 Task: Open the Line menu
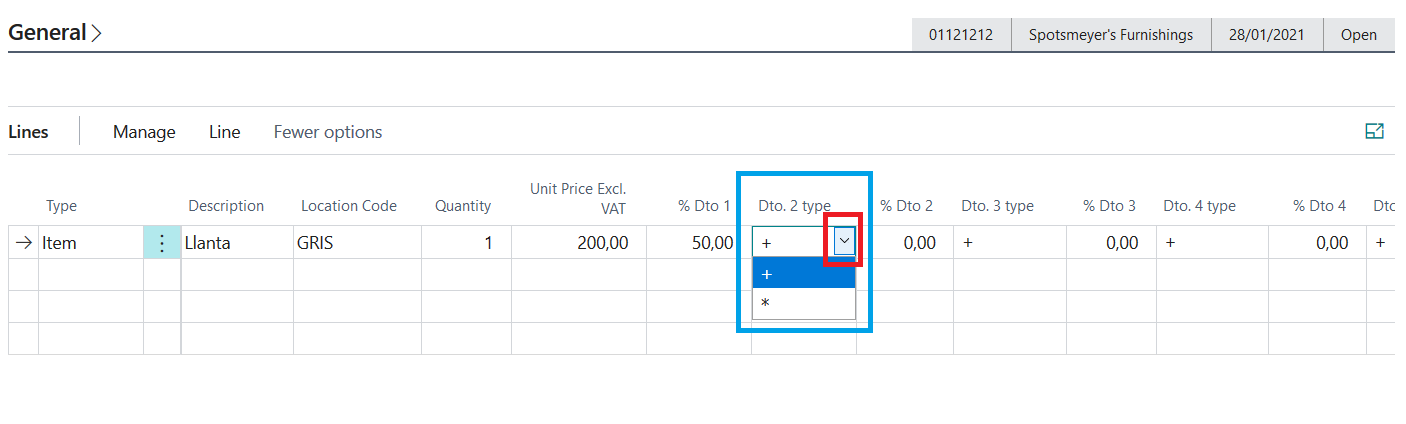[x=224, y=132]
